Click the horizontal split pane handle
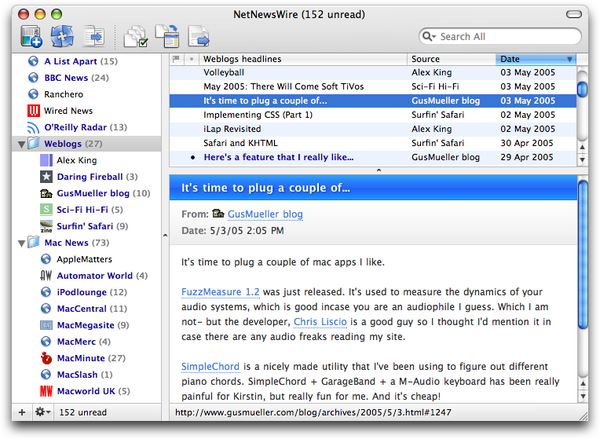 tap(378, 170)
